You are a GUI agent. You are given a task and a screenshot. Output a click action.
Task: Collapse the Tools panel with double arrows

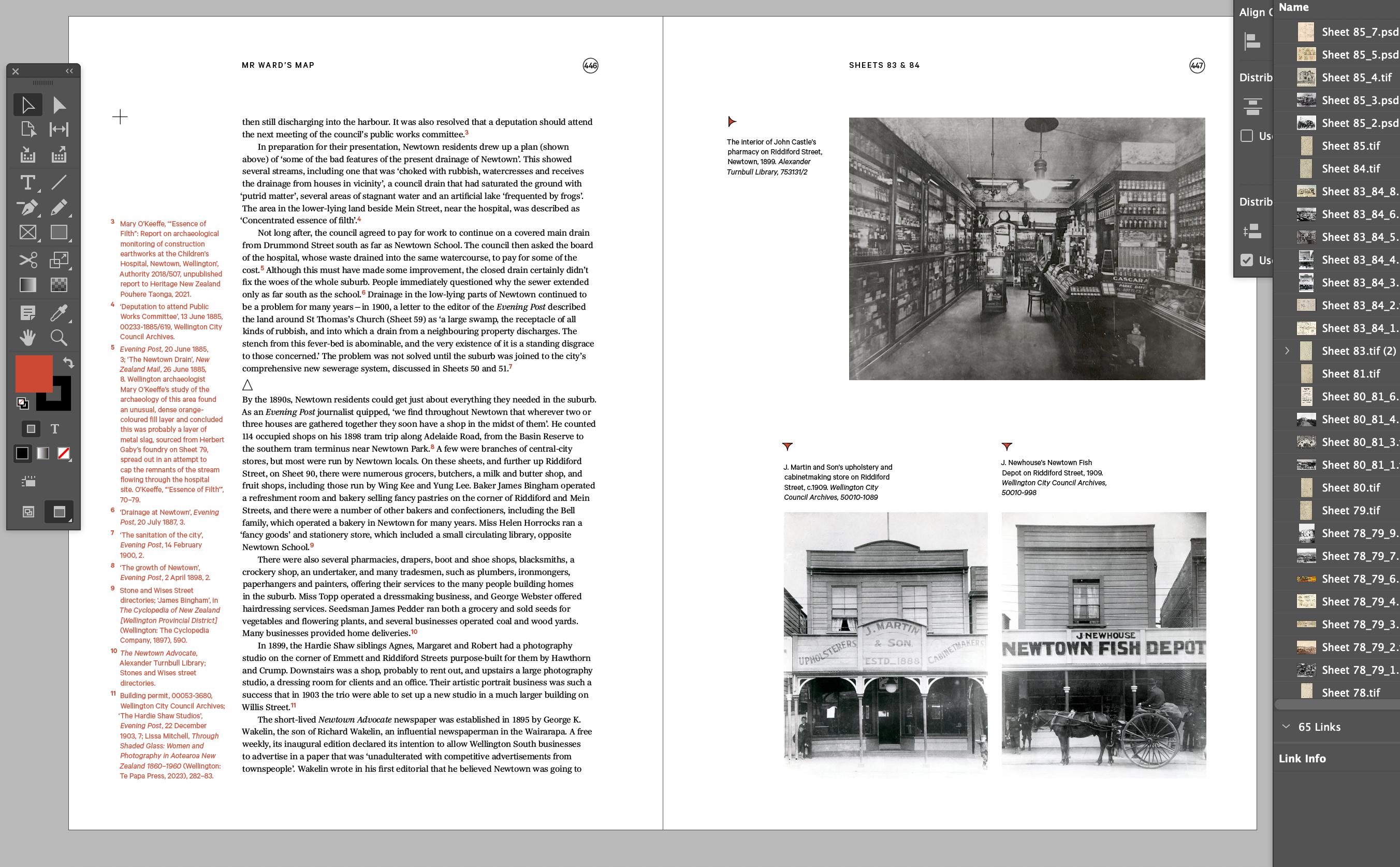pyautogui.click(x=69, y=71)
